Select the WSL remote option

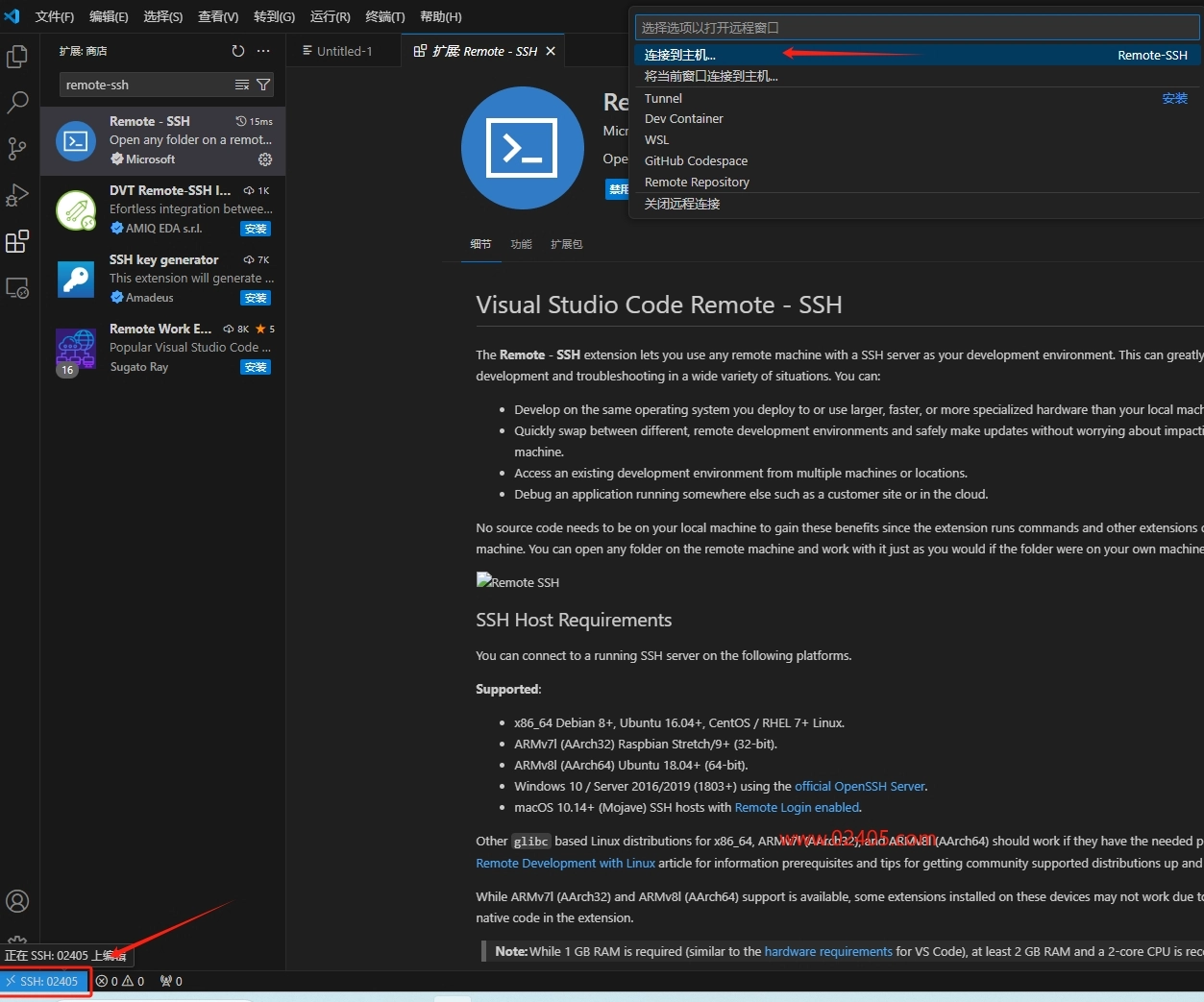click(x=916, y=139)
